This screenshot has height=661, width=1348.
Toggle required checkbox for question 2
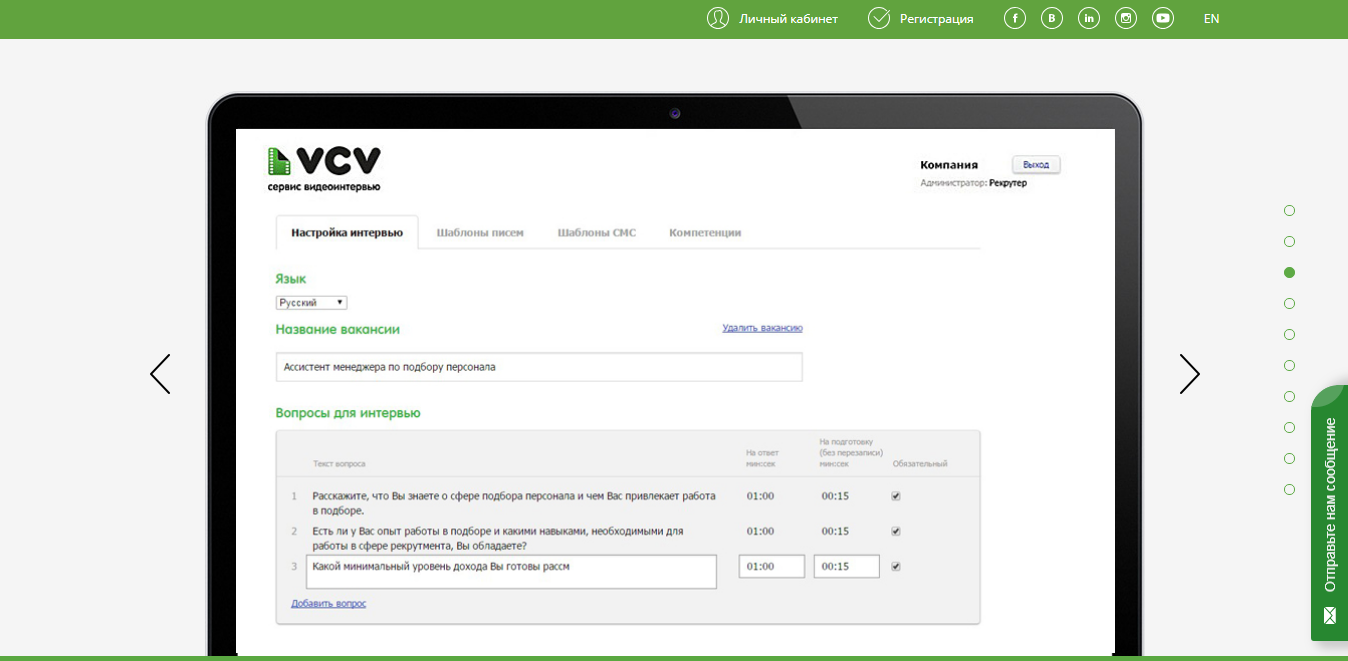[896, 531]
